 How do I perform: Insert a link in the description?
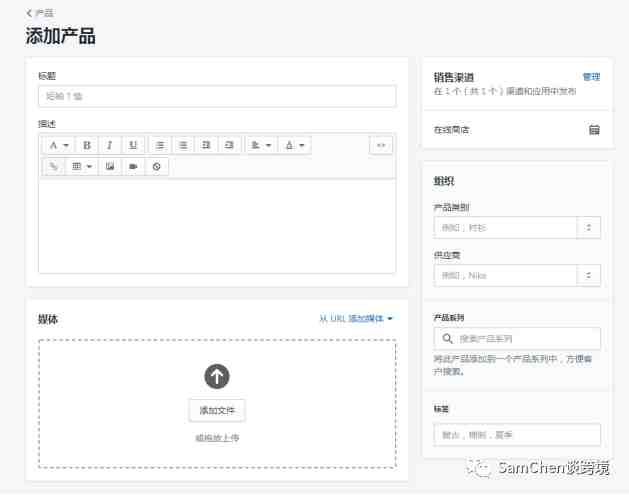pos(53,166)
